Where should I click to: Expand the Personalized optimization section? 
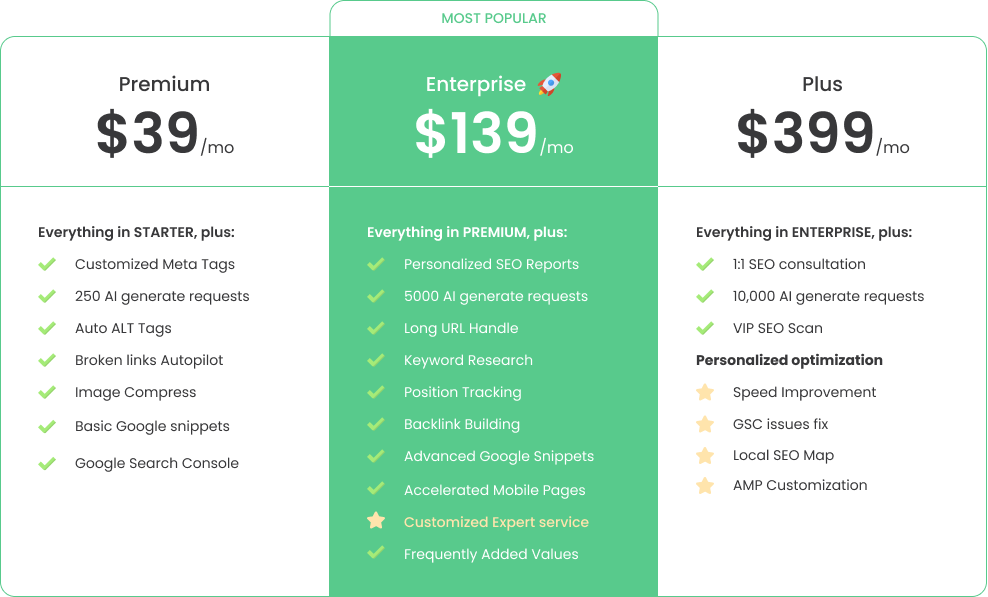(x=789, y=360)
